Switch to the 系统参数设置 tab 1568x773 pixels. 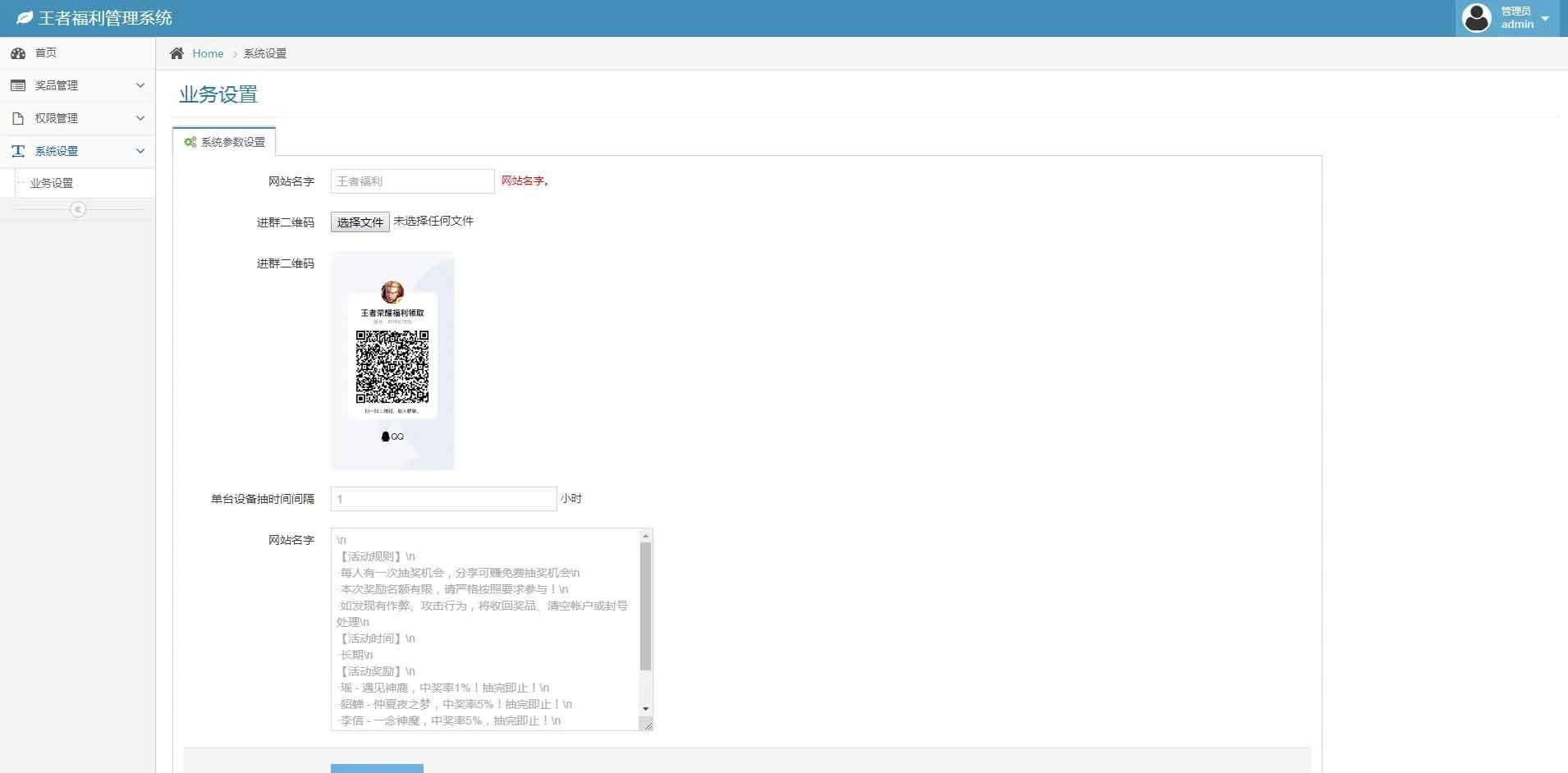pyautogui.click(x=232, y=141)
